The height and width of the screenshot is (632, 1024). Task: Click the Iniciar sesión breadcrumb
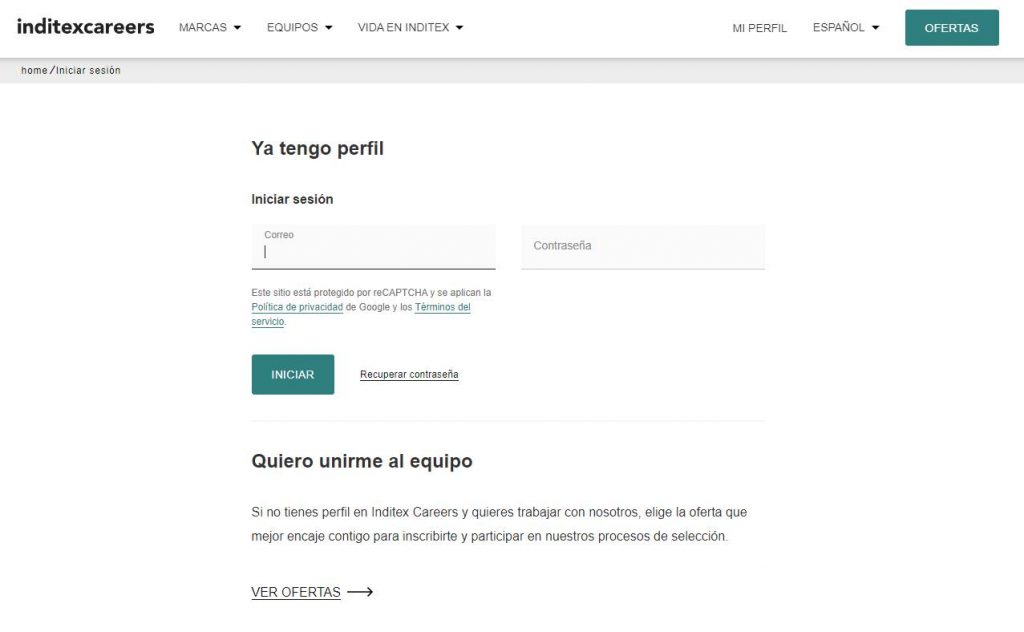click(88, 71)
